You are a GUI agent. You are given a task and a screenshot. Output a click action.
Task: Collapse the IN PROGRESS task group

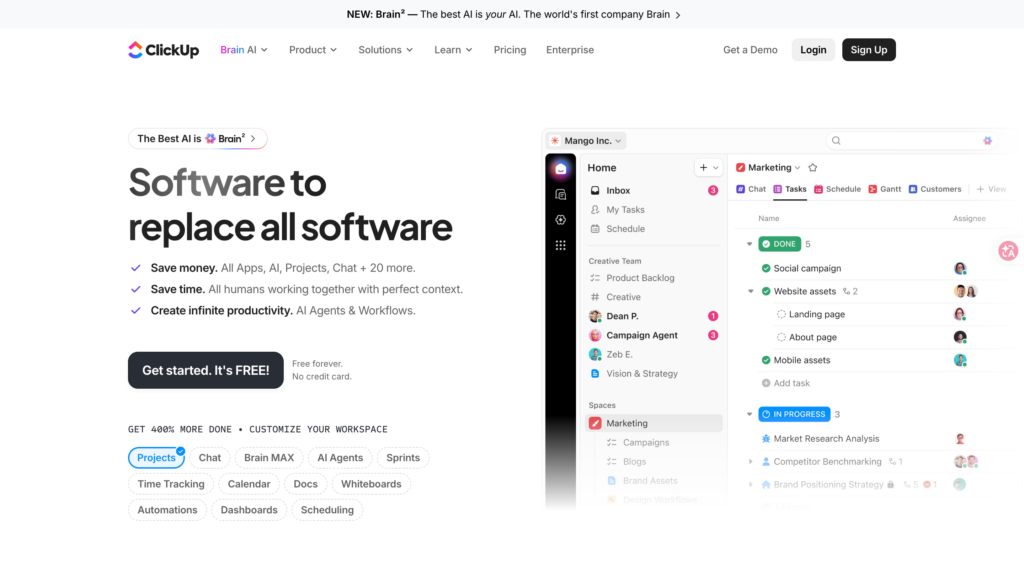749,414
